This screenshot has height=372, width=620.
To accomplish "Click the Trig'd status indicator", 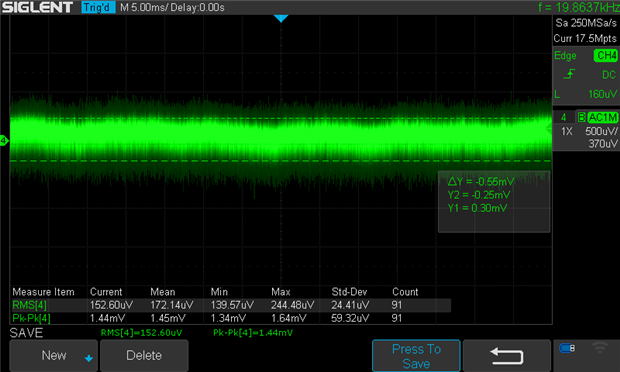I will (98, 7).
